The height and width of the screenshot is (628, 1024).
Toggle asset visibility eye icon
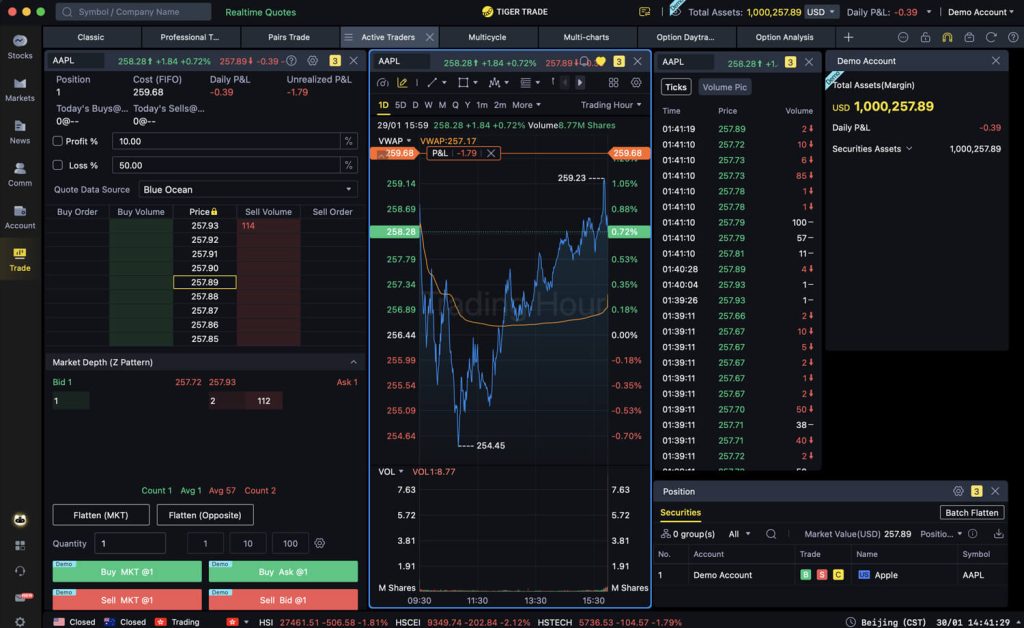(x=676, y=12)
